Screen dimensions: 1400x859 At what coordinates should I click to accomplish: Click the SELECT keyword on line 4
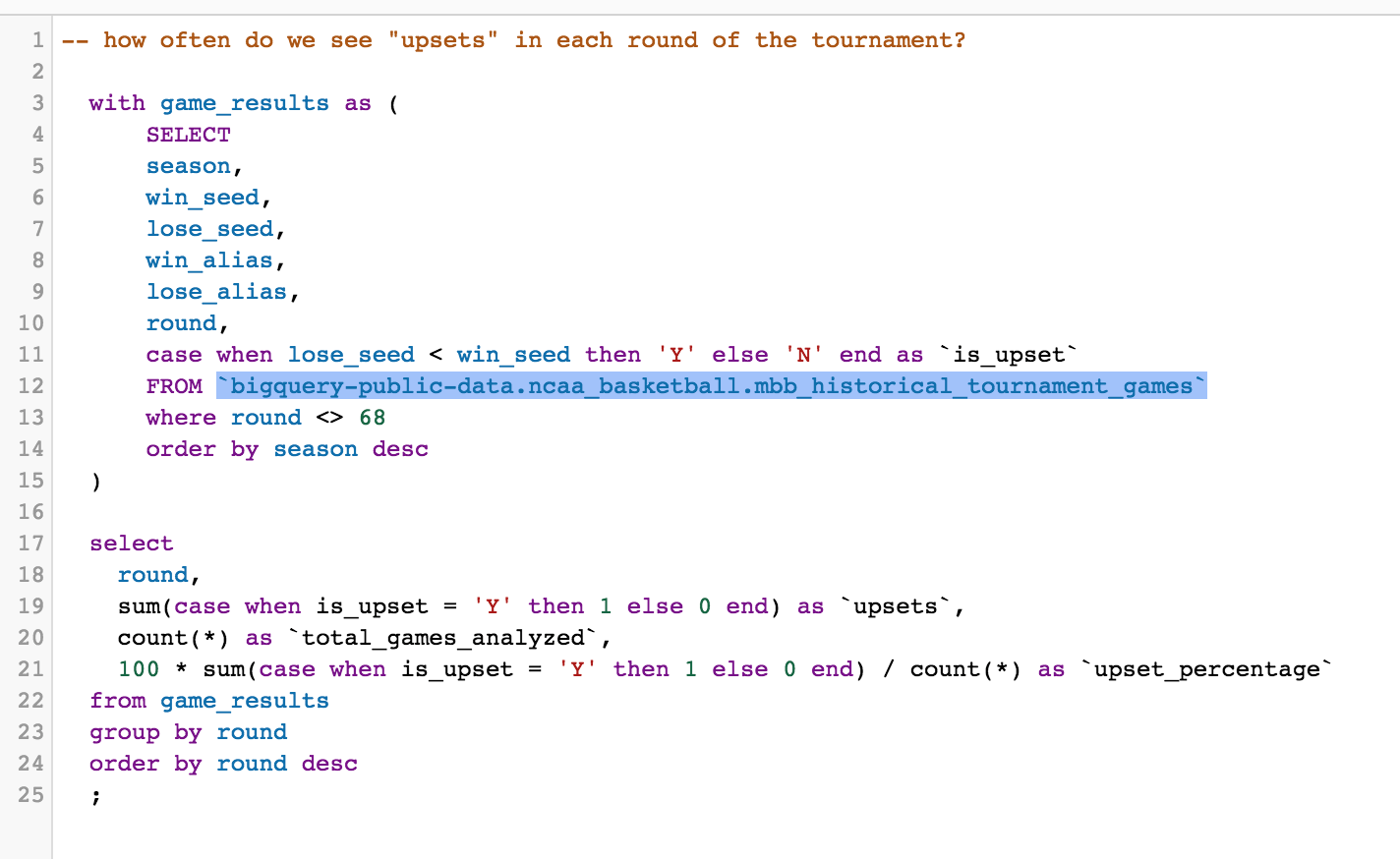tap(189, 135)
